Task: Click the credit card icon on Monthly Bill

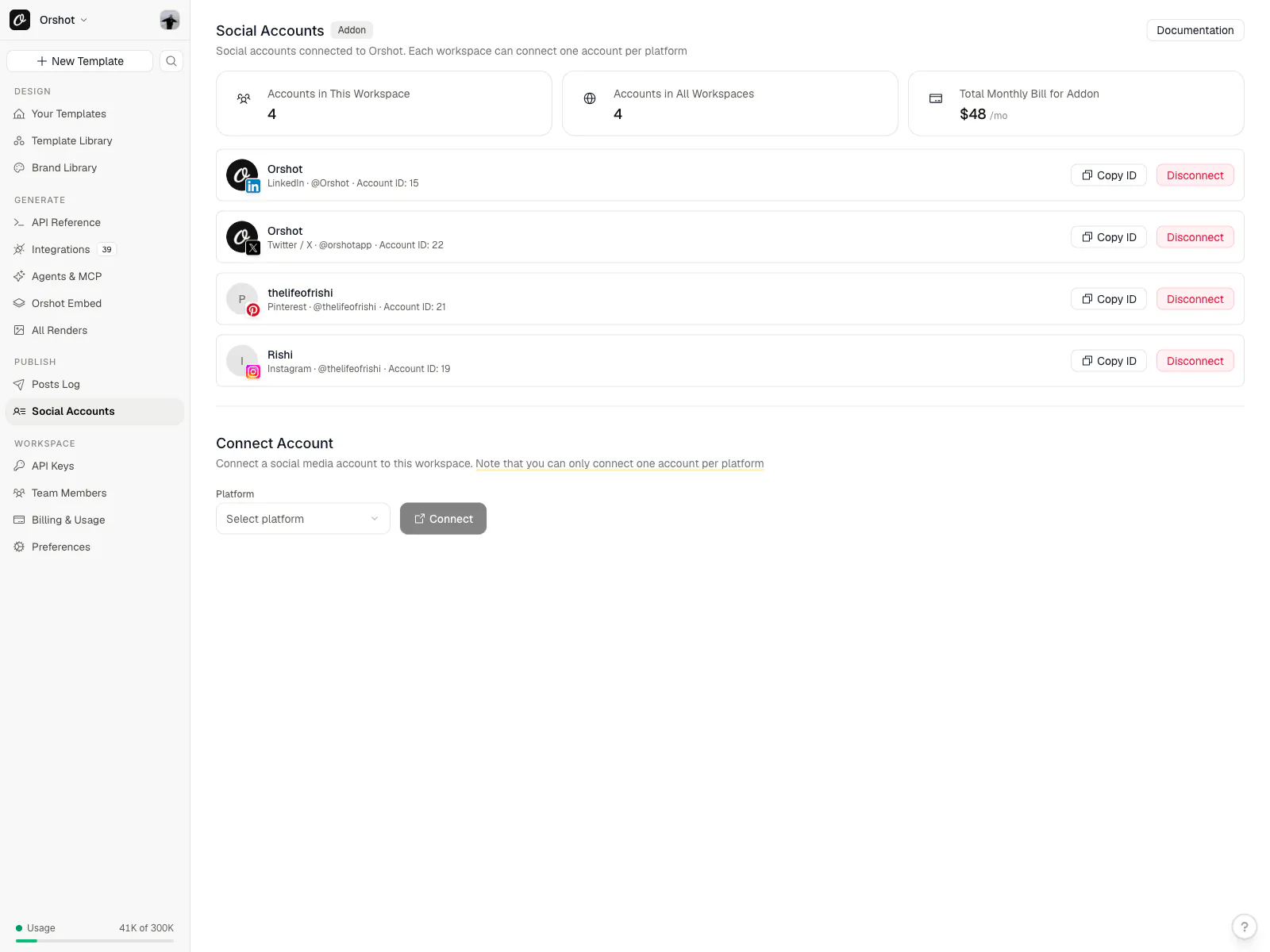Action: click(936, 98)
